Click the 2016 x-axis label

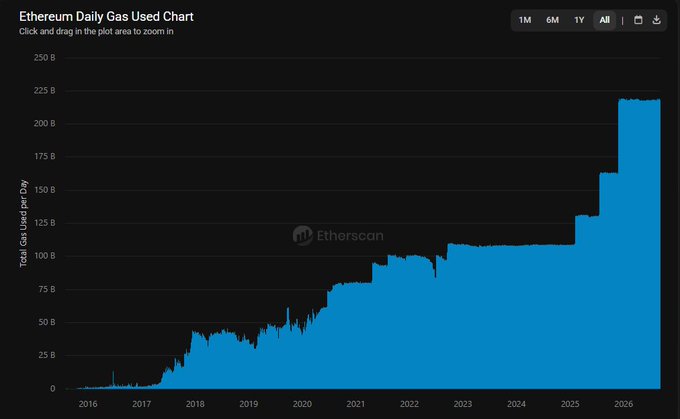pyautogui.click(x=88, y=404)
